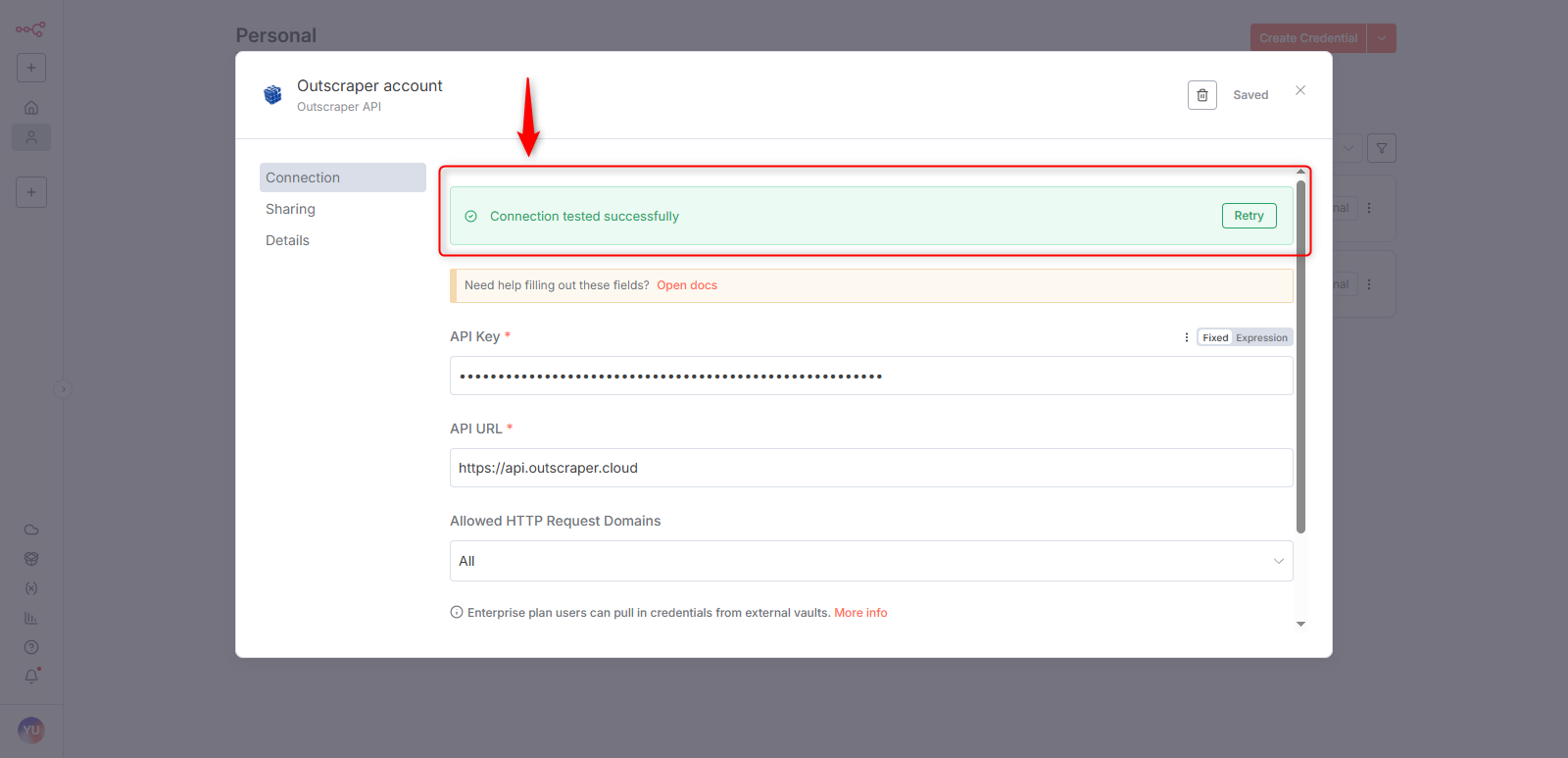Open the API Key three-dot options menu
Viewport: 1568px width, 758px height.
(x=1186, y=337)
